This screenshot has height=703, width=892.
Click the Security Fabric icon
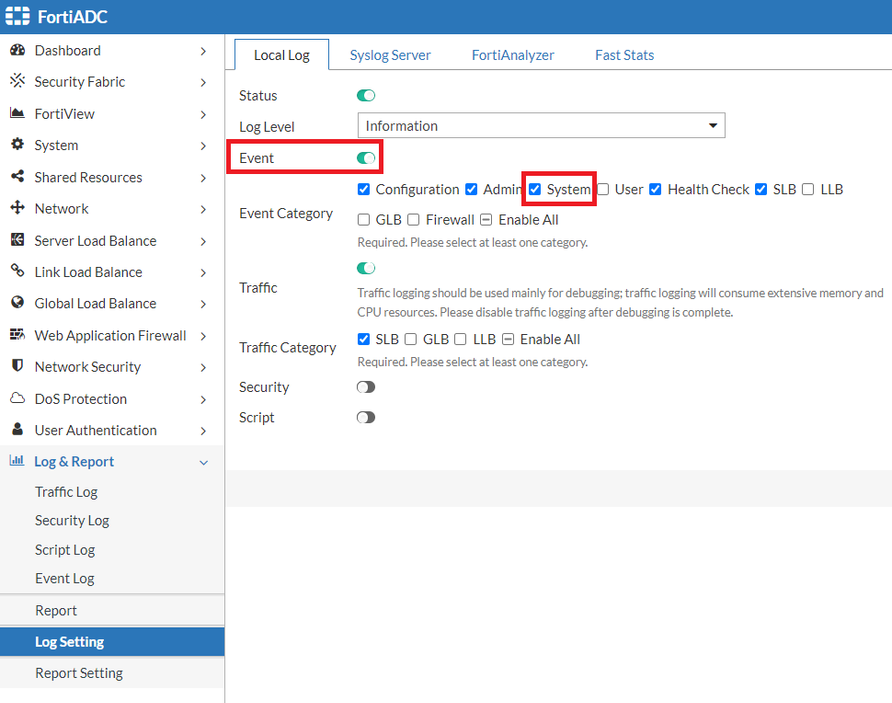(18, 81)
